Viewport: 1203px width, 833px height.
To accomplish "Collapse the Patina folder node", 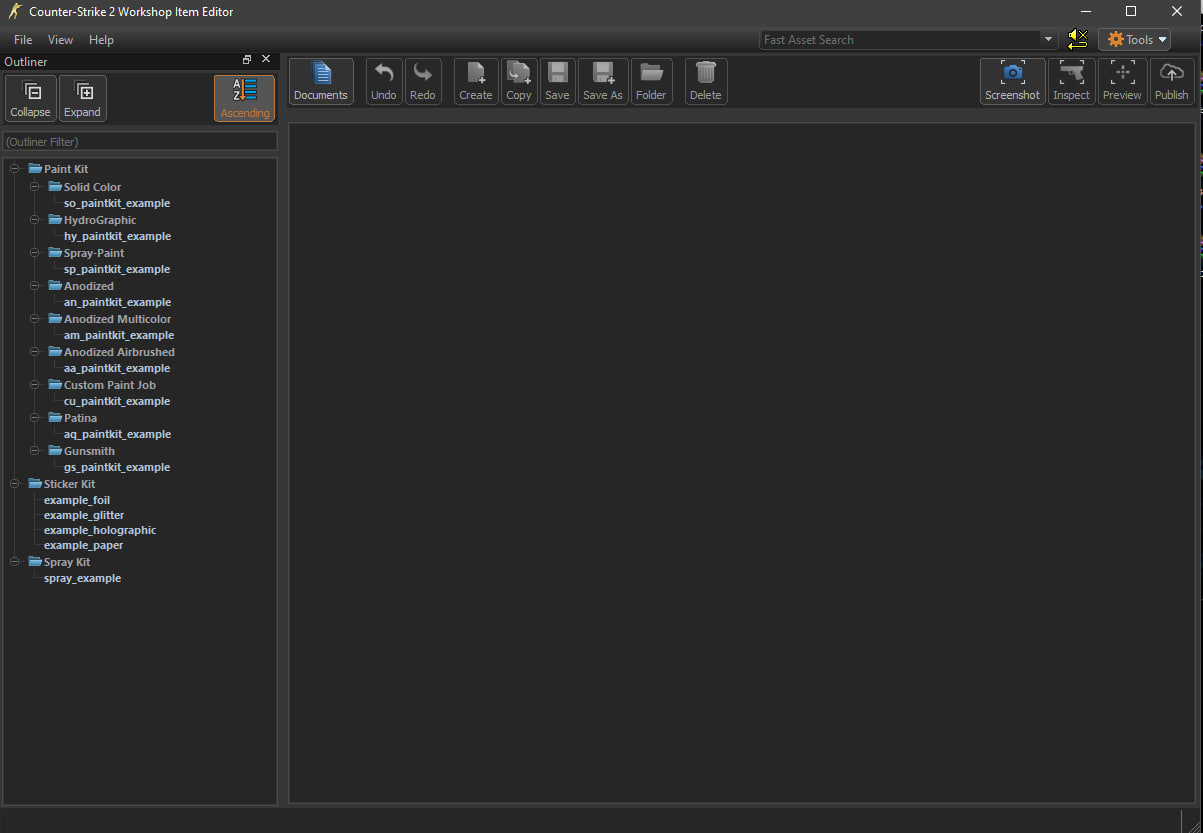I will 35,418.
